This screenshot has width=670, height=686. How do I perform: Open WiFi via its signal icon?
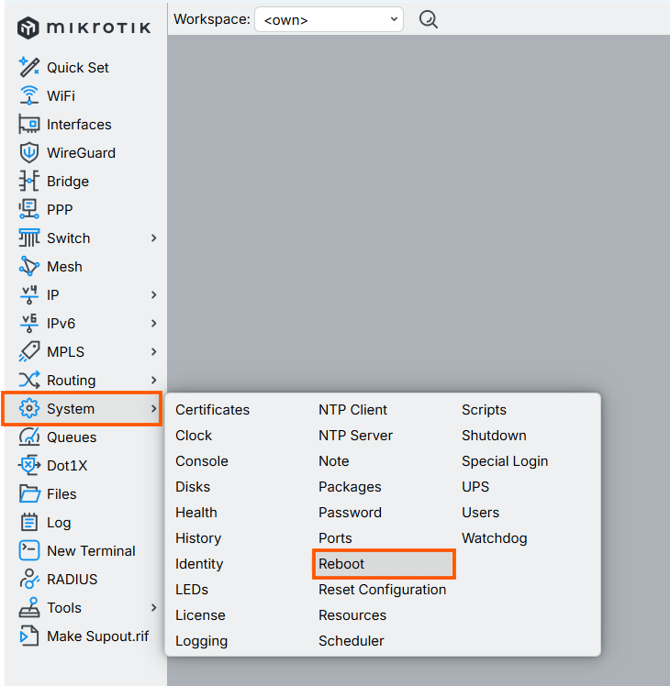(x=29, y=96)
